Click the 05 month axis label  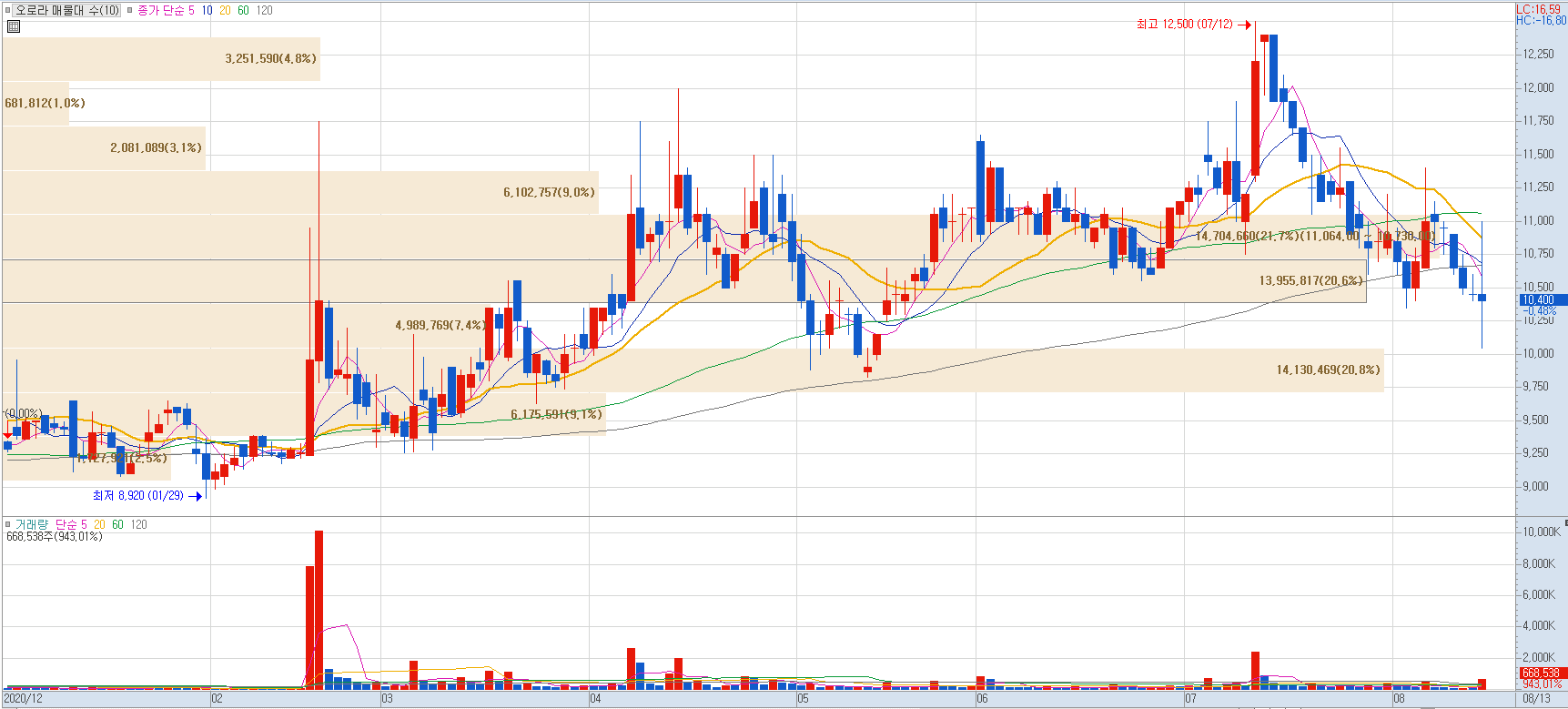pos(803,699)
